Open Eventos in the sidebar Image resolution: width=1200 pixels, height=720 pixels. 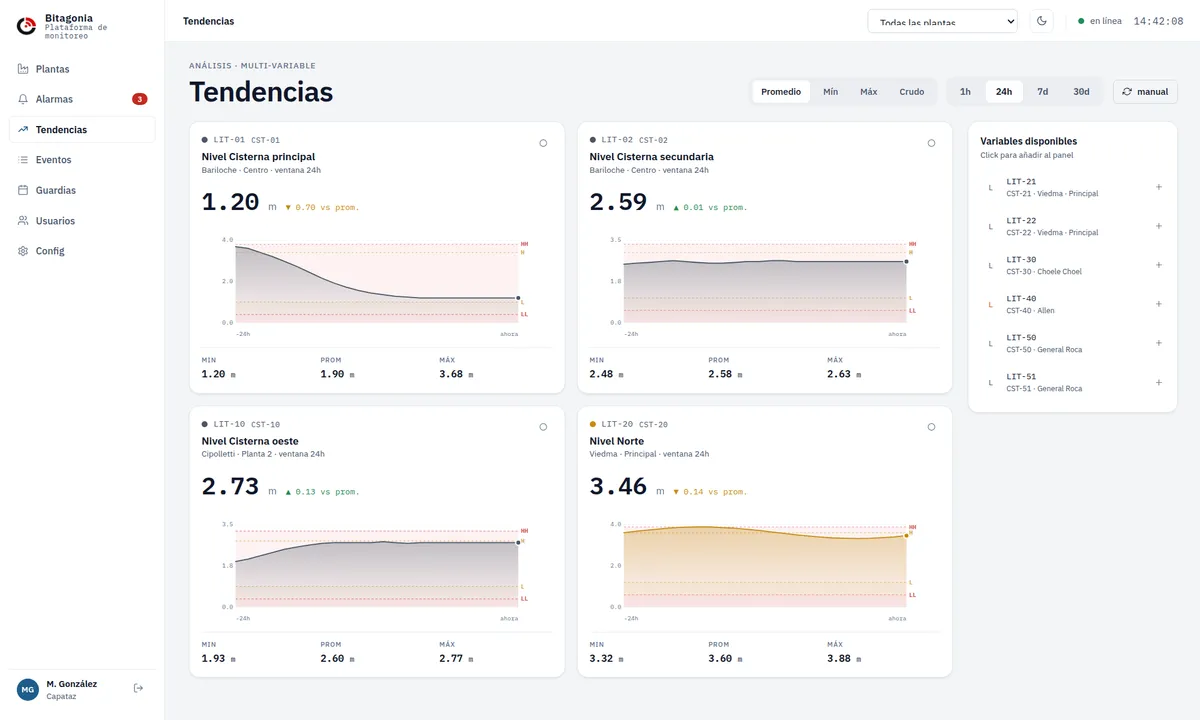(82, 160)
